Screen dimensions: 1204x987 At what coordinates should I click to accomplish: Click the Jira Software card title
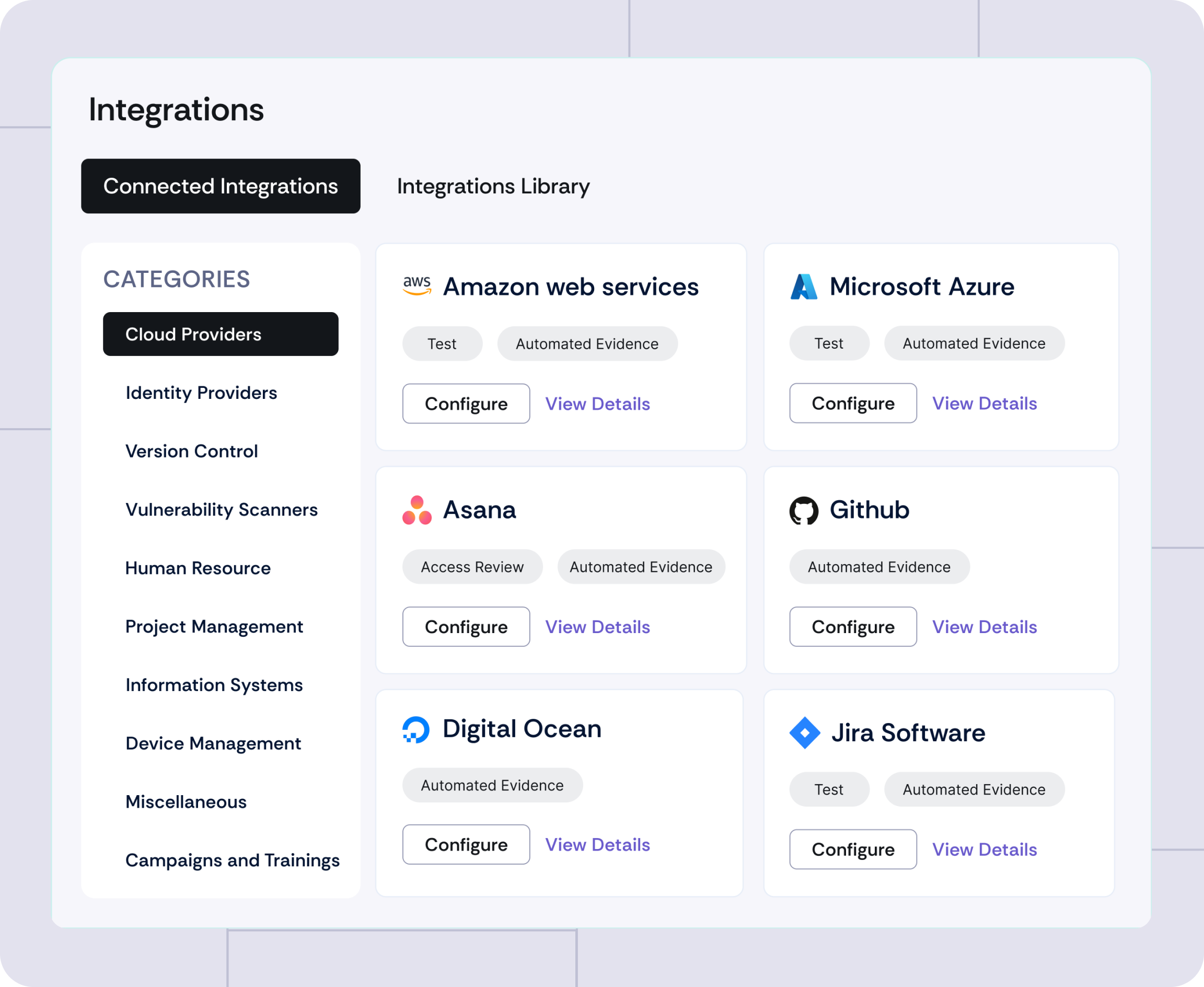(x=908, y=733)
